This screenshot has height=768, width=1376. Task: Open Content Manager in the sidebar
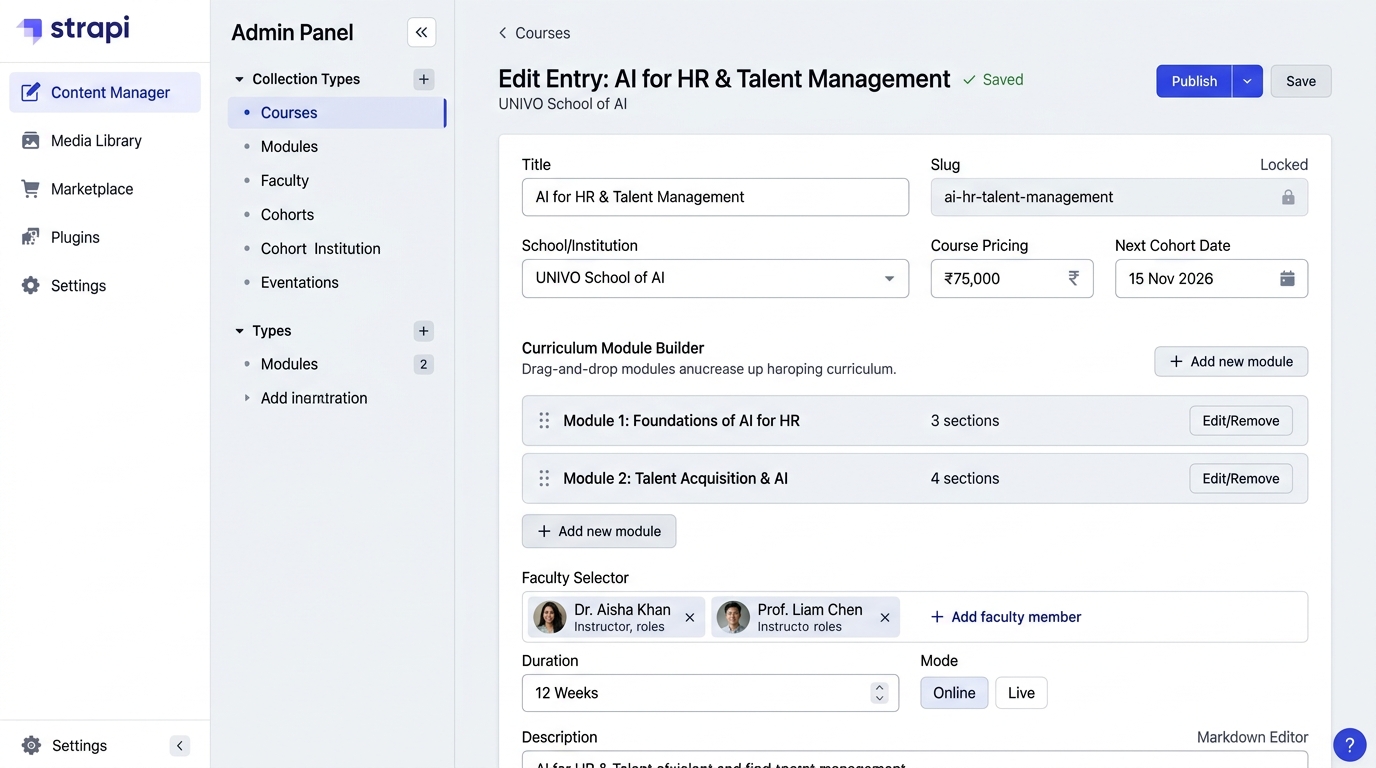point(105,93)
